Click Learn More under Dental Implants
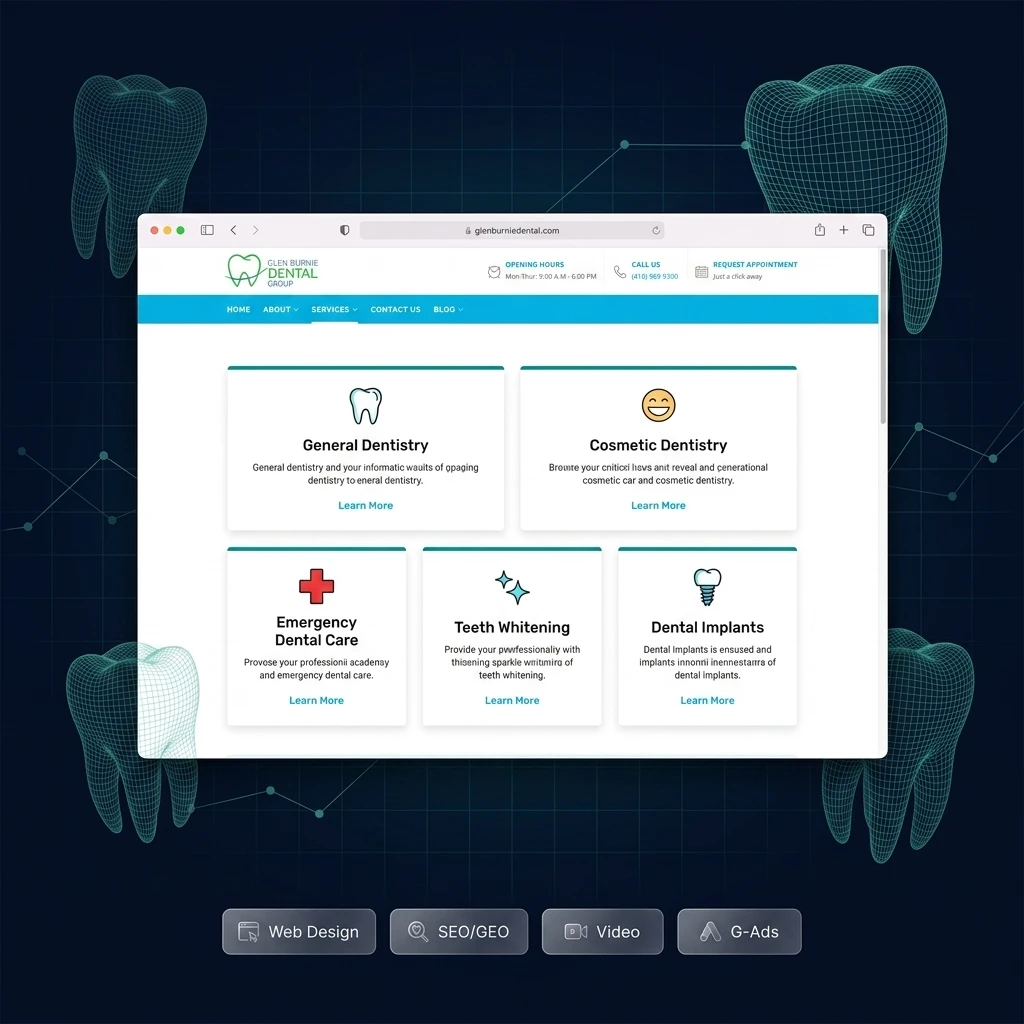 click(x=707, y=700)
